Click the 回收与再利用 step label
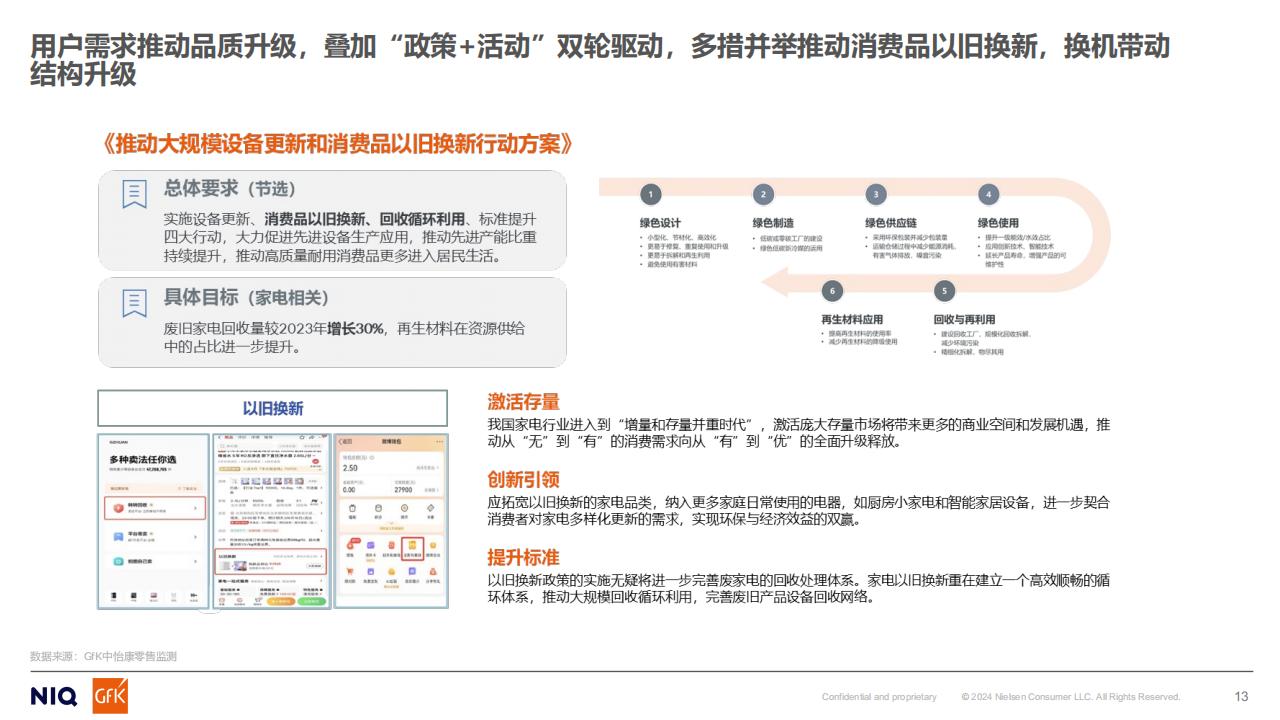The image size is (1280, 720). [964, 320]
